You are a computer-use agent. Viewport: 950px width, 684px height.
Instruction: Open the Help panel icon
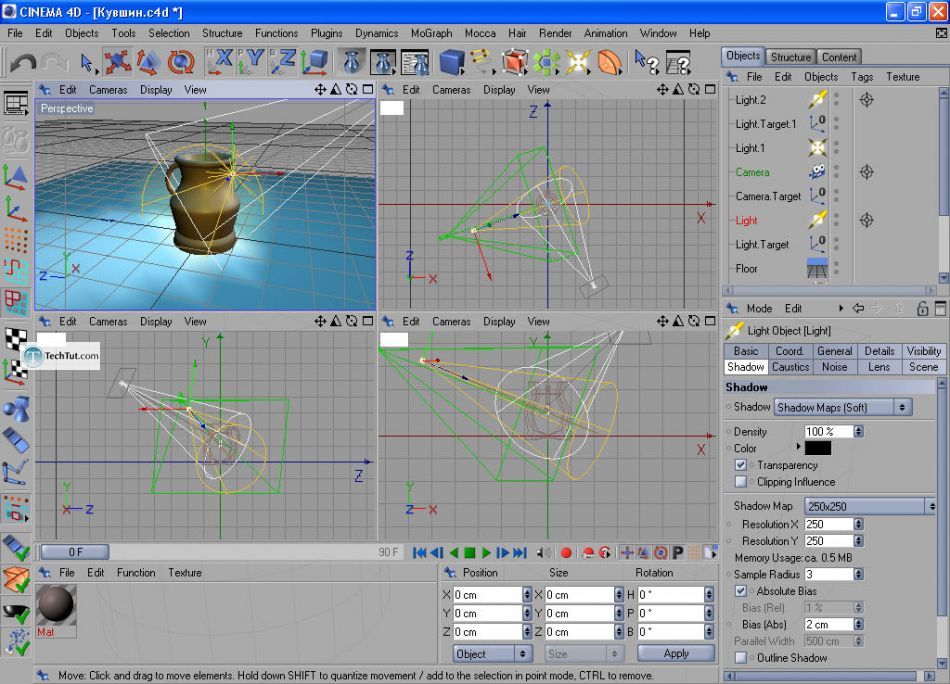click(678, 62)
